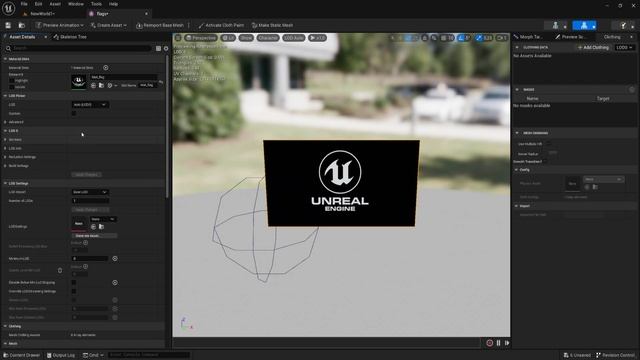
Task: Open the LOD picker dropdown
Action: pos(90,105)
